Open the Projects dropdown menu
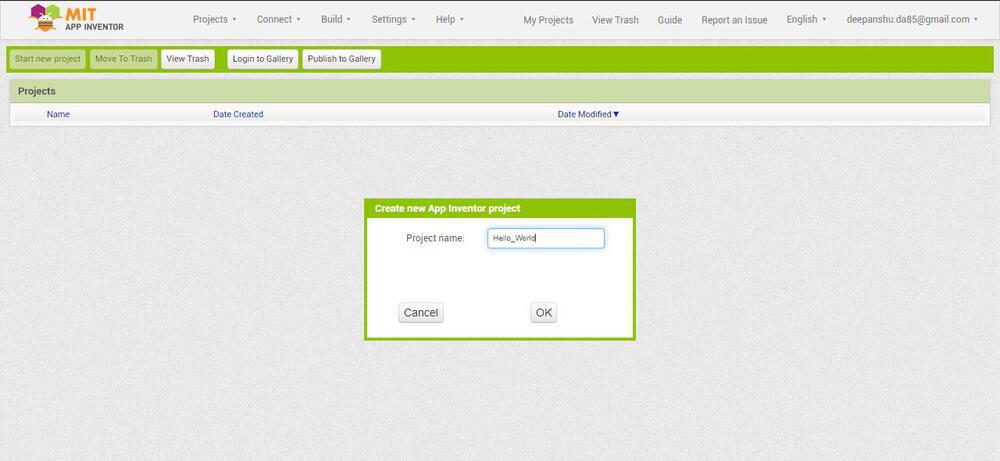1000x461 pixels. click(x=214, y=20)
